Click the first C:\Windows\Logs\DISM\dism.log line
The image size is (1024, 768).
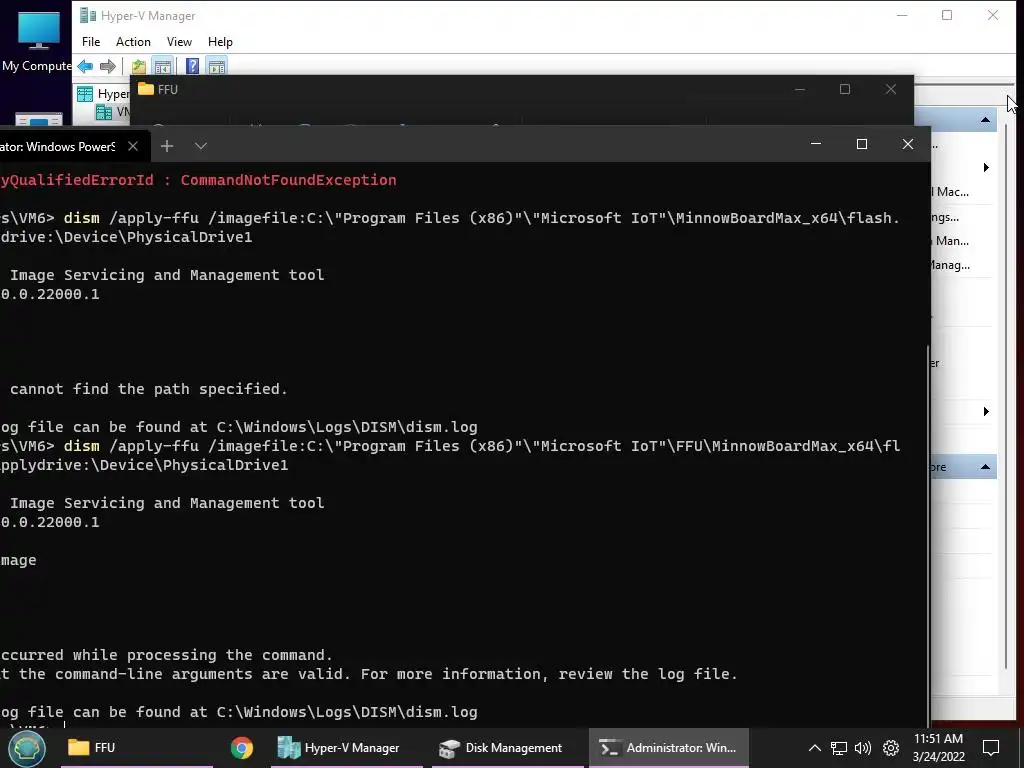239,427
